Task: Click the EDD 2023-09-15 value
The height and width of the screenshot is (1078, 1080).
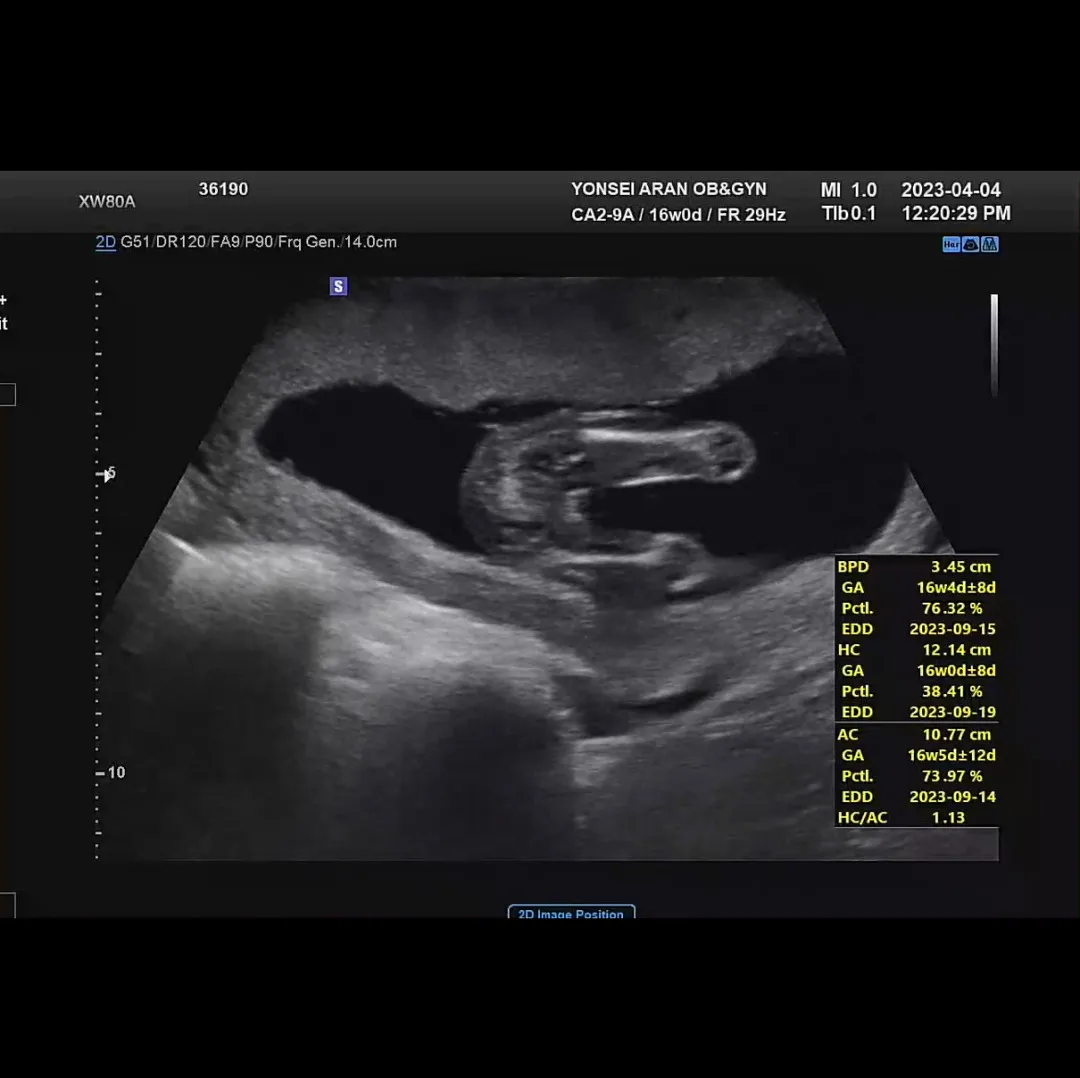Action: 952,630
